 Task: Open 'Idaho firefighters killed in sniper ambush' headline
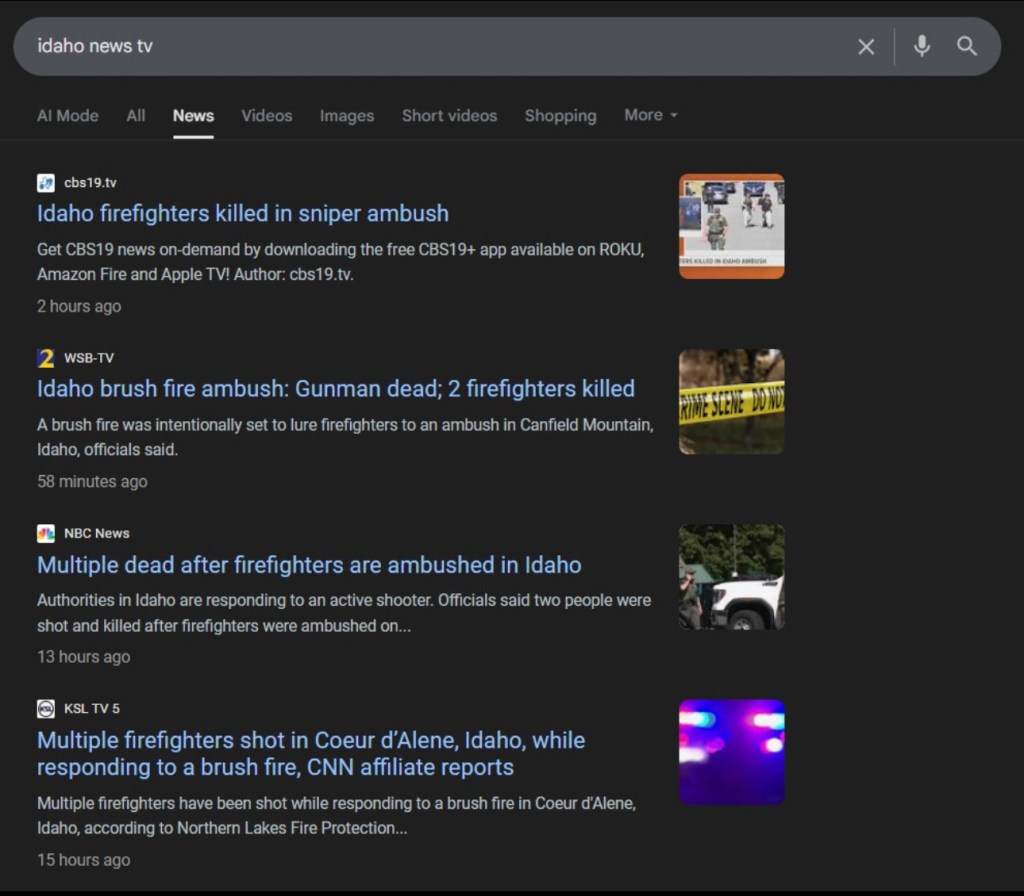click(243, 213)
